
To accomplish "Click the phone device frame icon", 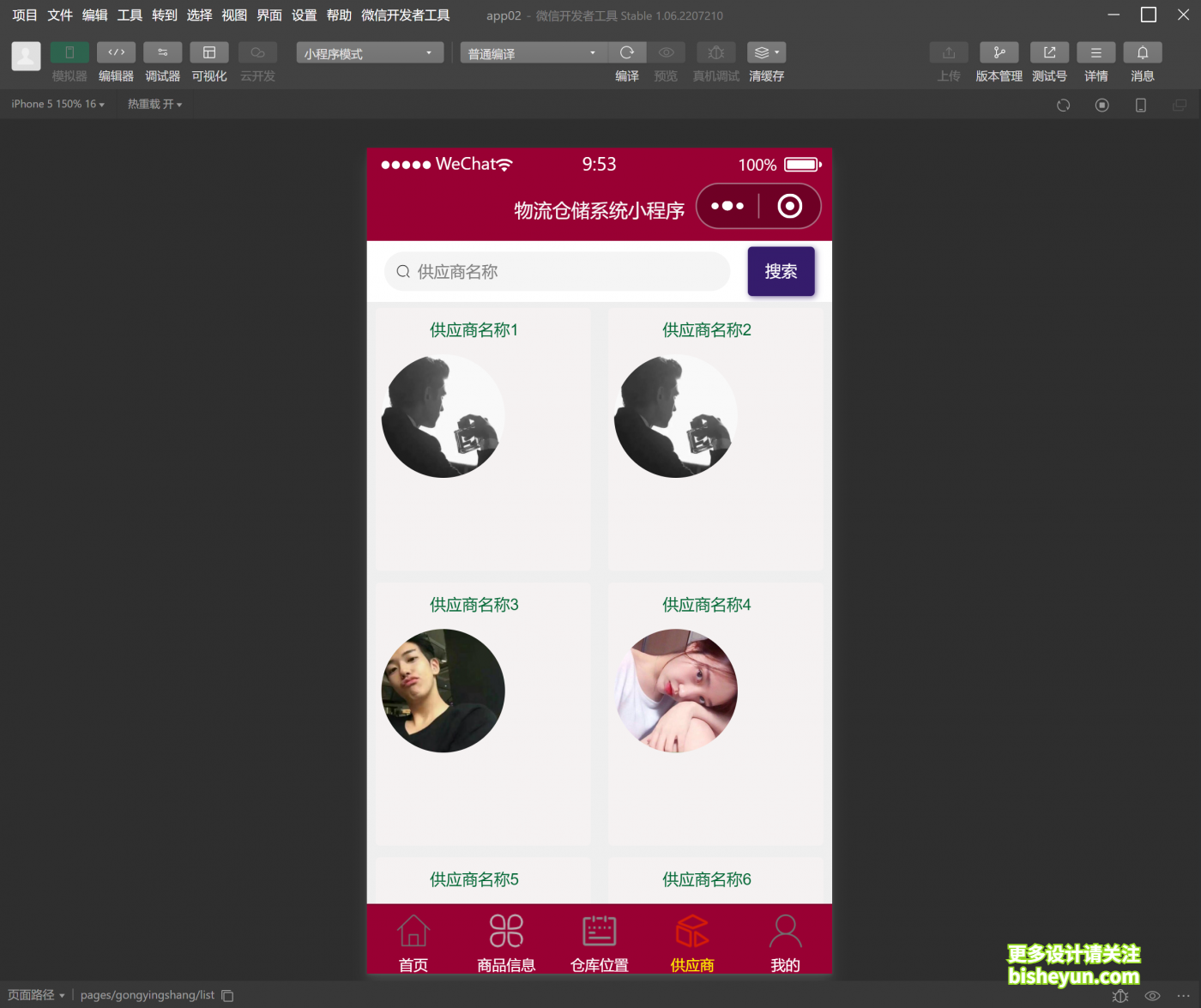I will click(x=1141, y=105).
